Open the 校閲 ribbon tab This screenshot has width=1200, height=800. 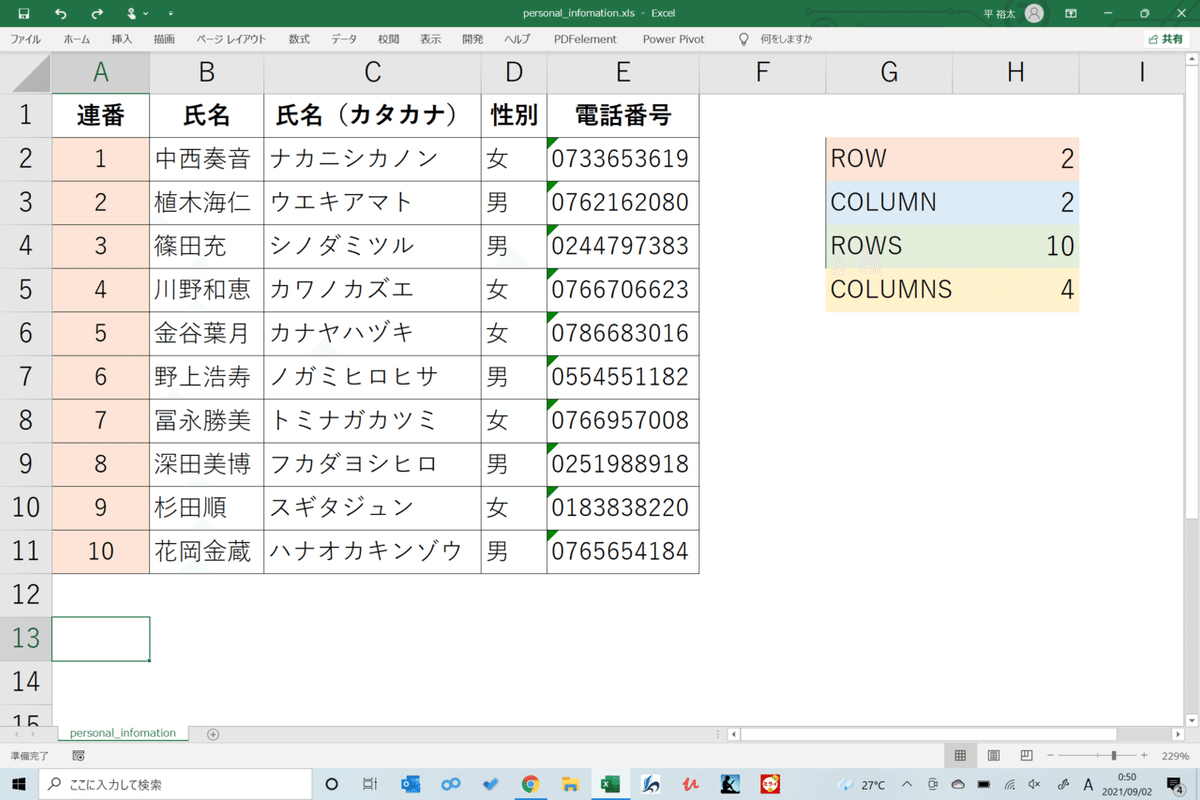point(388,39)
